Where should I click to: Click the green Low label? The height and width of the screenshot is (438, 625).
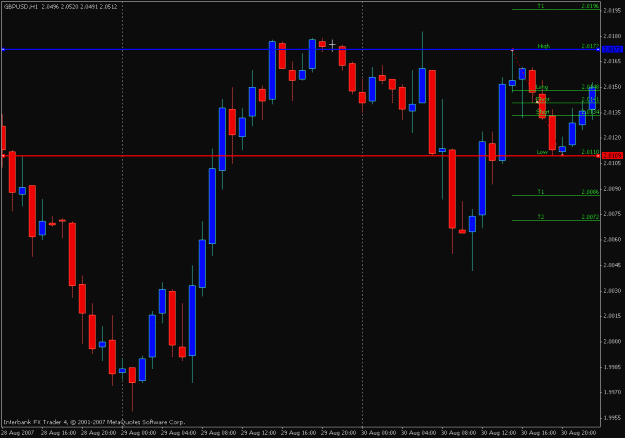click(x=542, y=152)
